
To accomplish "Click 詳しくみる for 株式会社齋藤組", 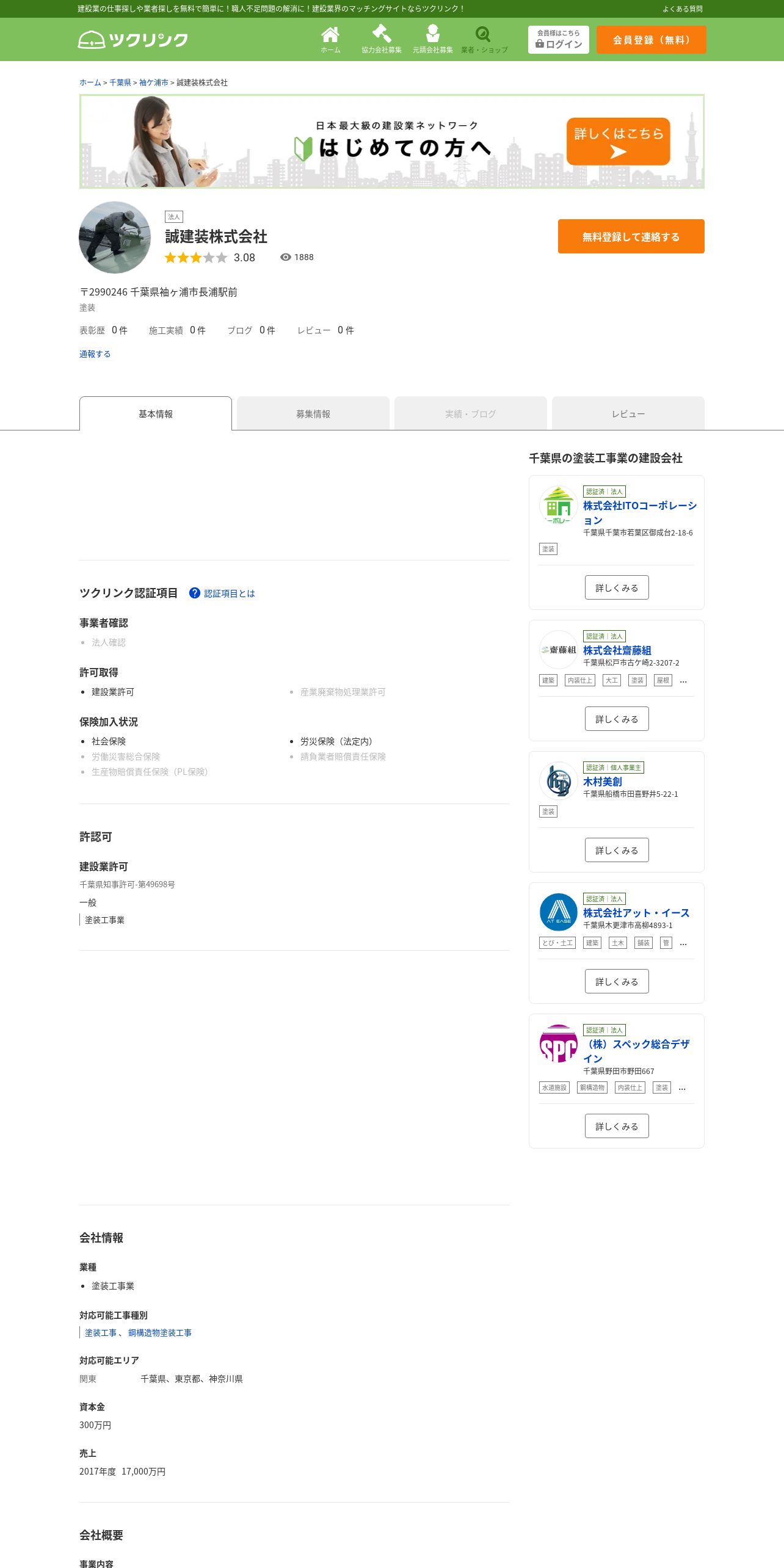I will click(617, 719).
